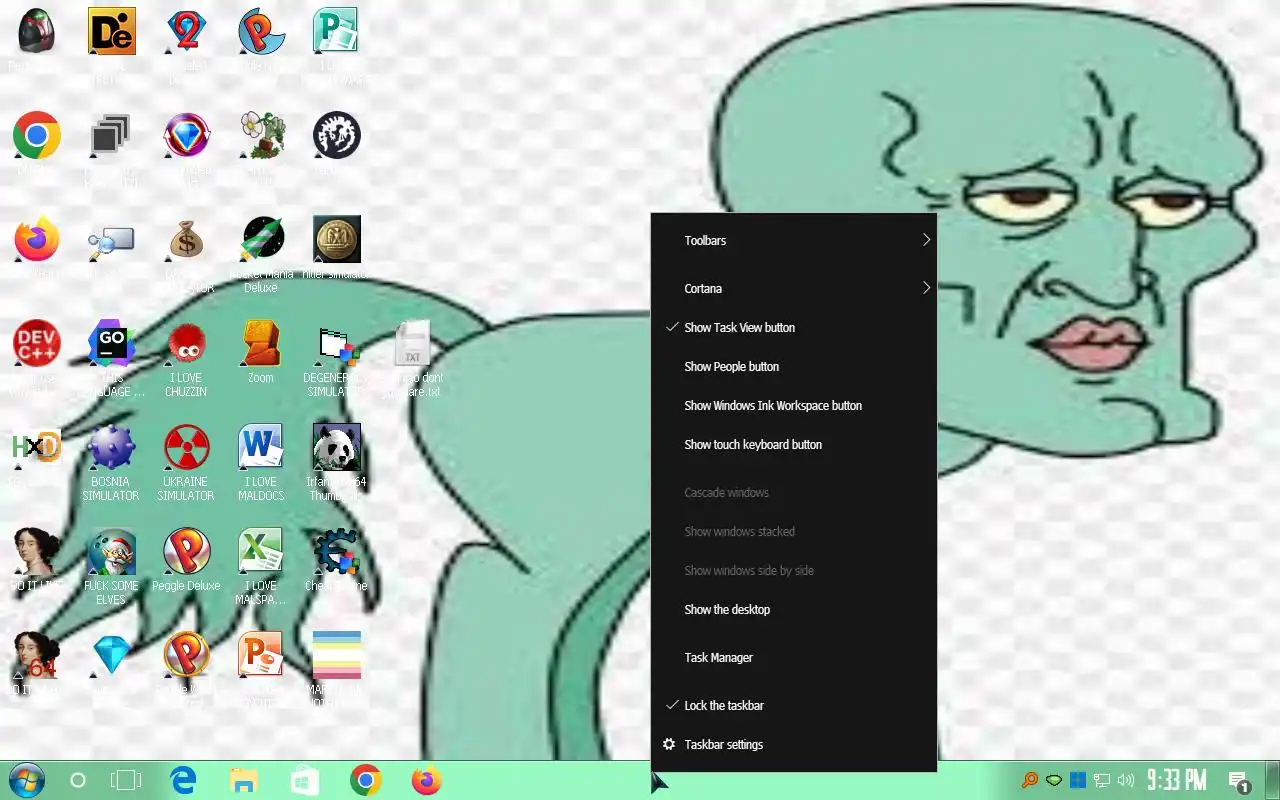
Task: Select the PowerPoint desktop shortcut
Action: coord(262,655)
